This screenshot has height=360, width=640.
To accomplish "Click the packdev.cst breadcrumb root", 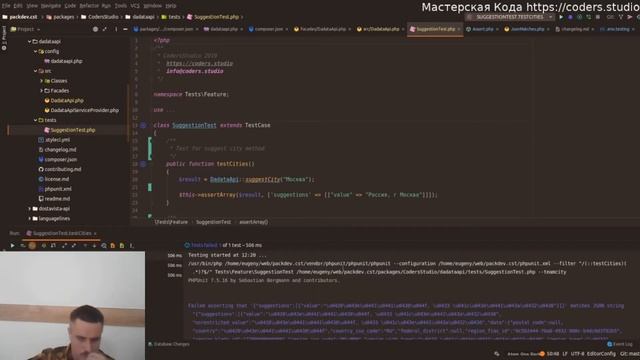I will 20,17.
